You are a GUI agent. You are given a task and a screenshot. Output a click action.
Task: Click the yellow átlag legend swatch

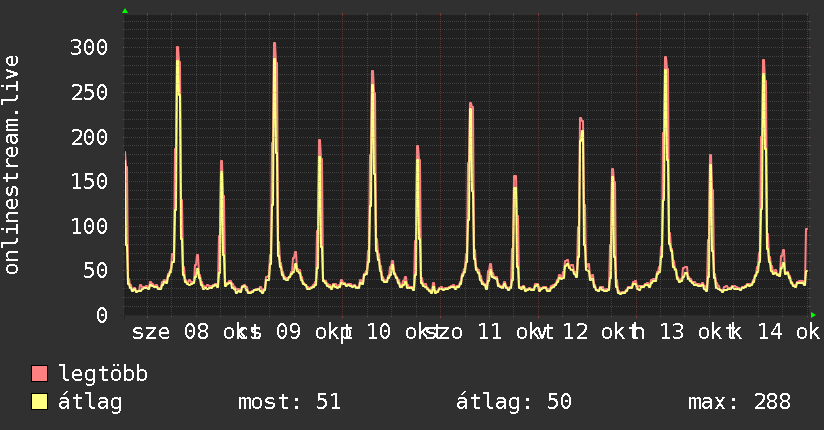[39, 402]
